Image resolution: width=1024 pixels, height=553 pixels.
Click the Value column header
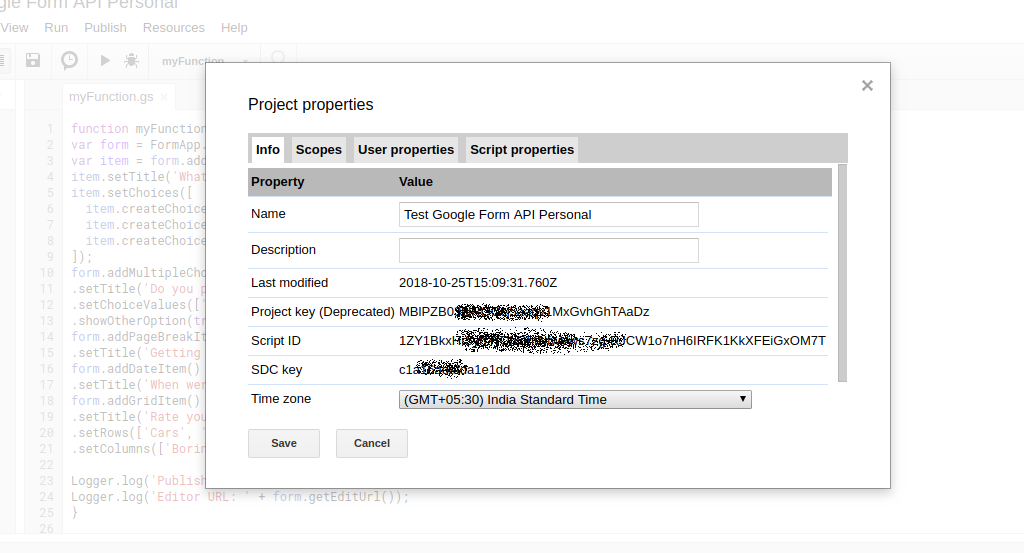tap(416, 182)
